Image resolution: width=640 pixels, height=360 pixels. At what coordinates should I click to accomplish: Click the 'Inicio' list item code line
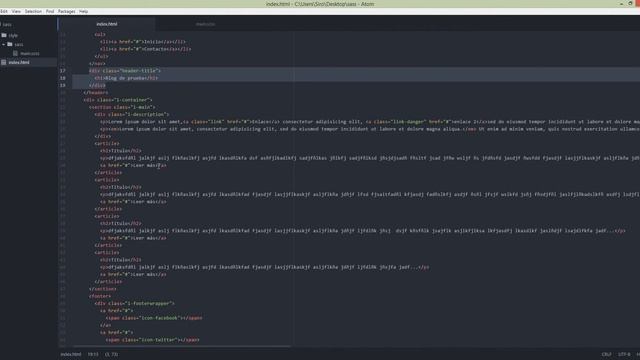click(x=143, y=42)
